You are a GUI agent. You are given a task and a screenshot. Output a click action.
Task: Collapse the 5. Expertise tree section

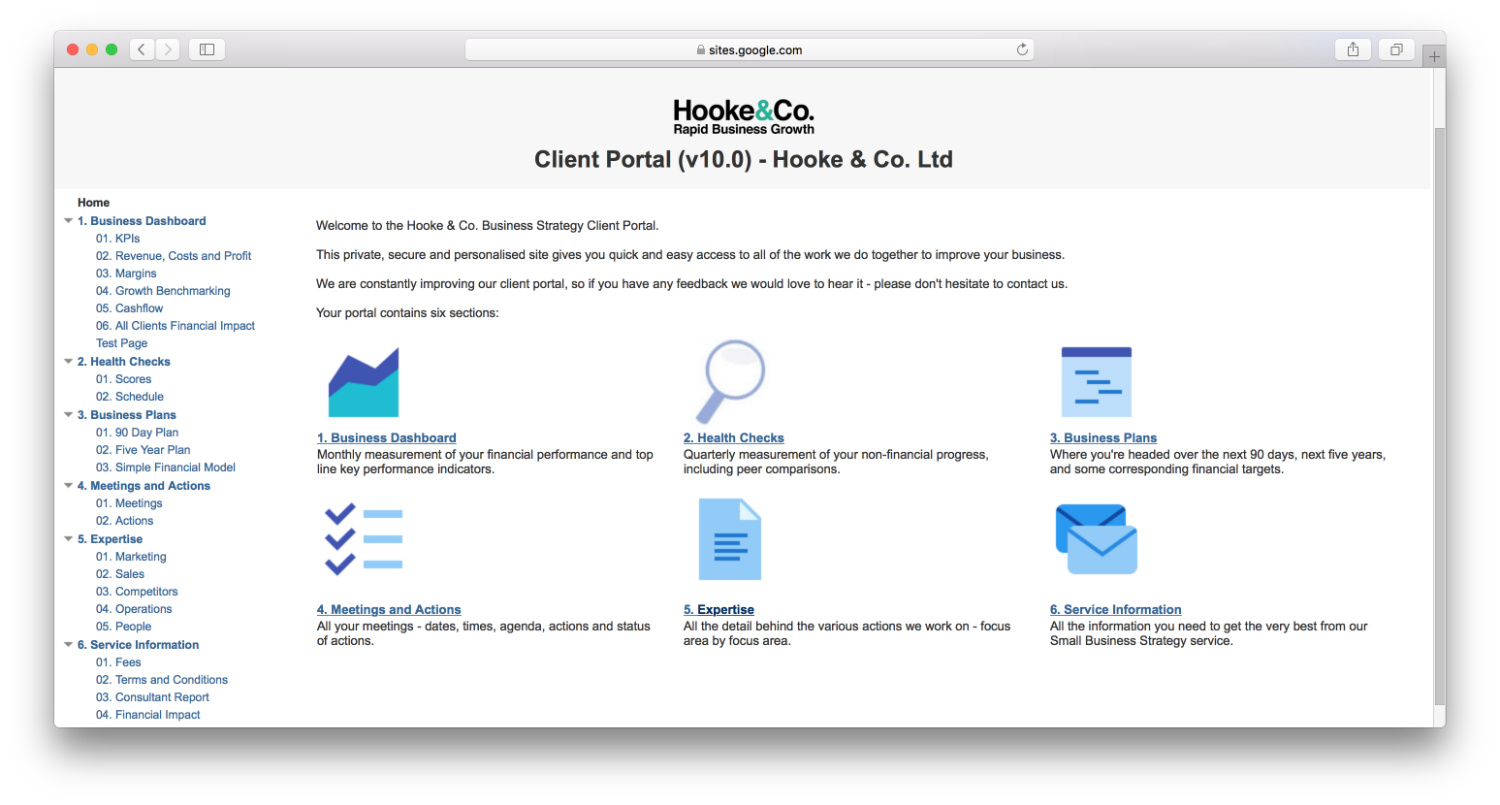[x=68, y=539]
